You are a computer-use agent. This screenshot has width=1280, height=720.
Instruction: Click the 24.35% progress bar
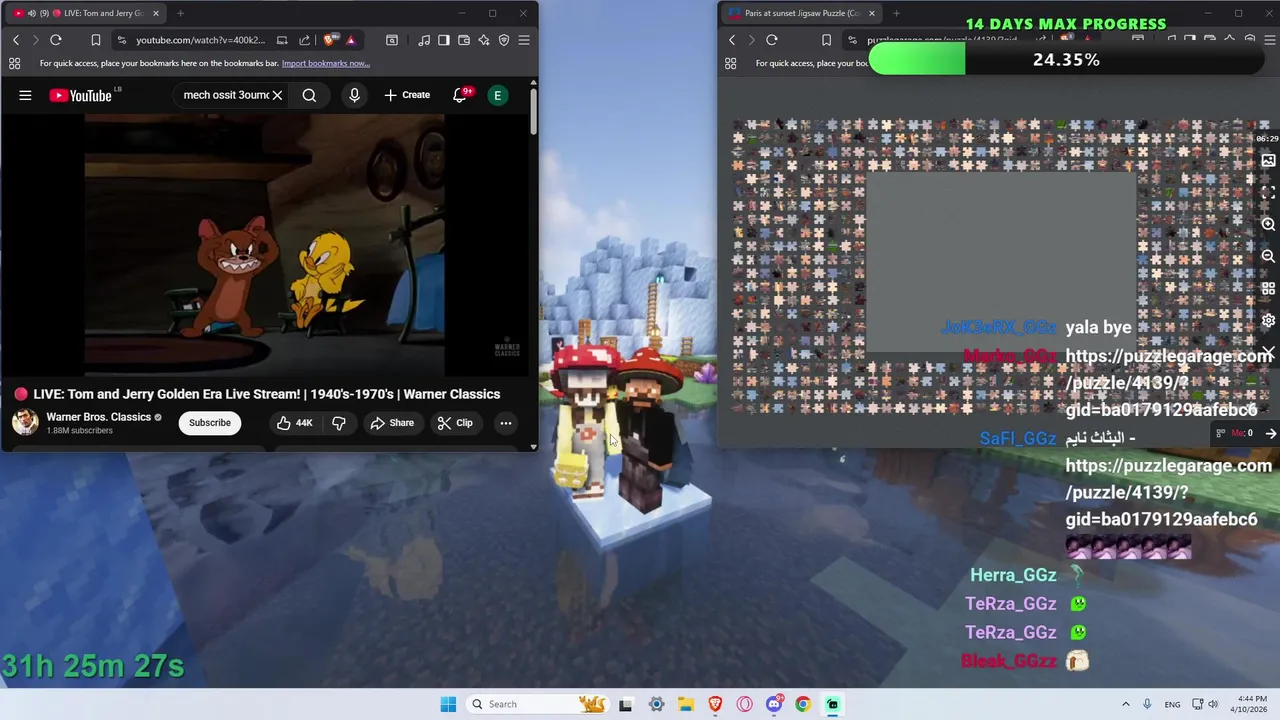[1066, 60]
